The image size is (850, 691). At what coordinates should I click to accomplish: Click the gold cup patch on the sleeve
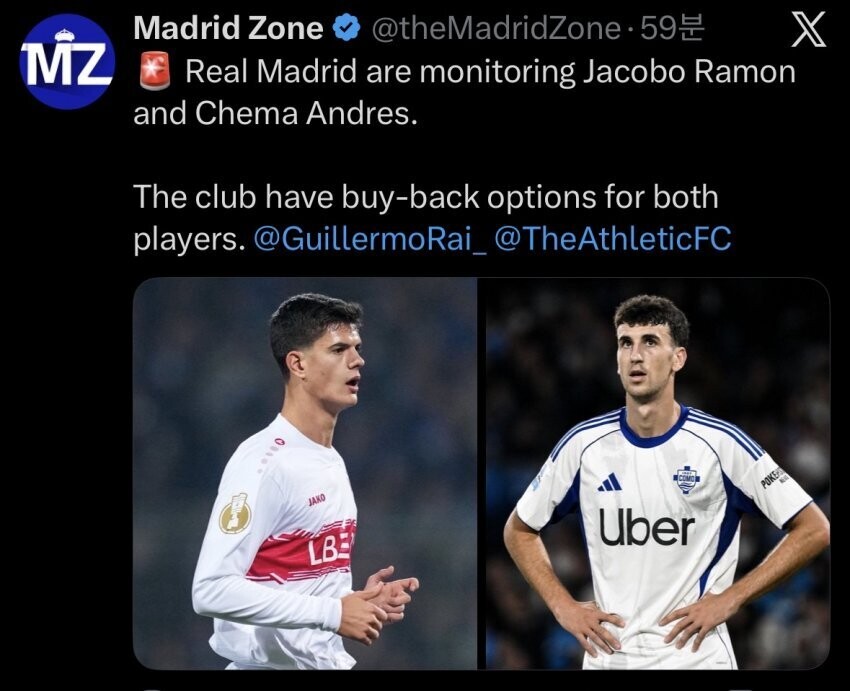[x=235, y=514]
